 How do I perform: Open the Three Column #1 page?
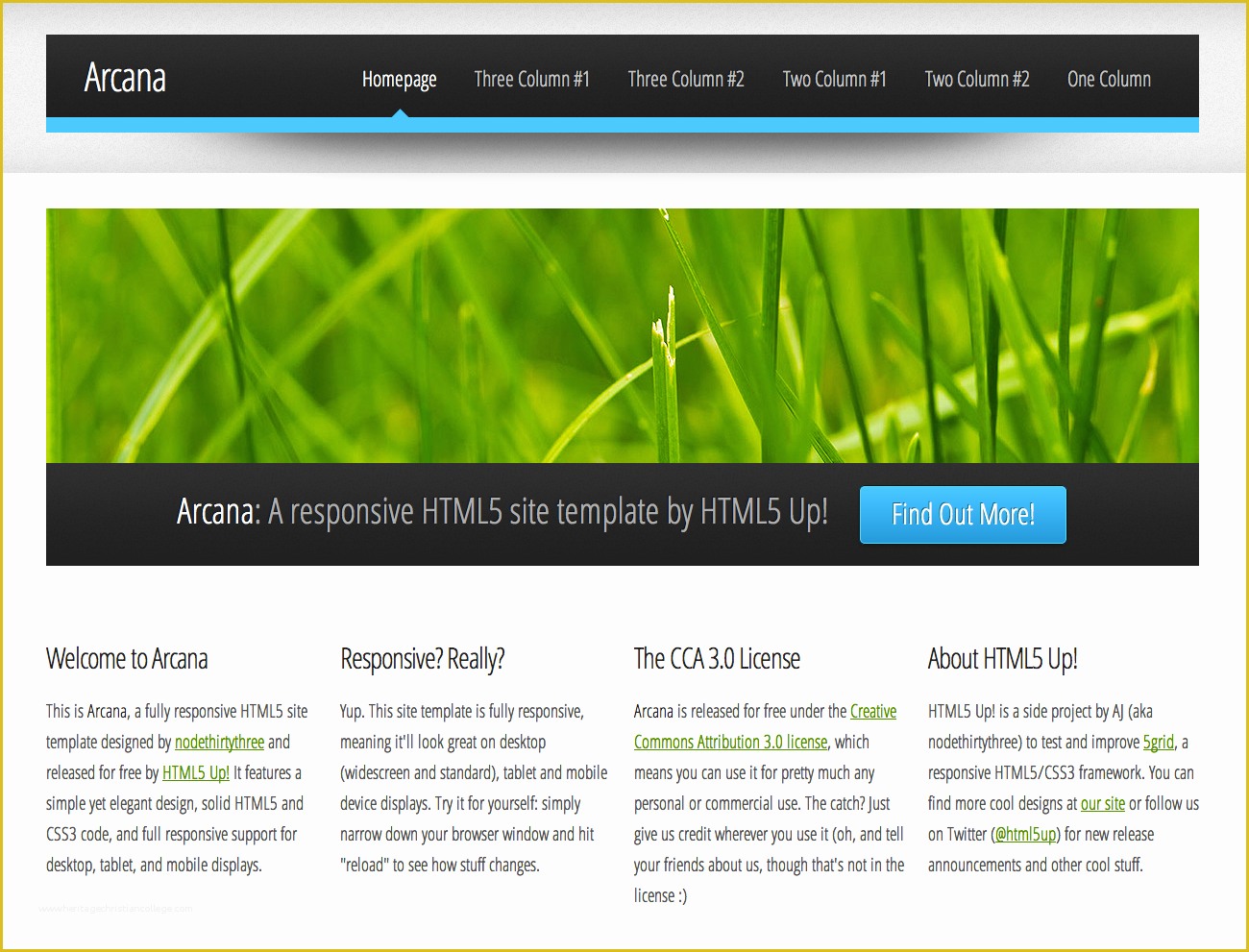coord(532,79)
